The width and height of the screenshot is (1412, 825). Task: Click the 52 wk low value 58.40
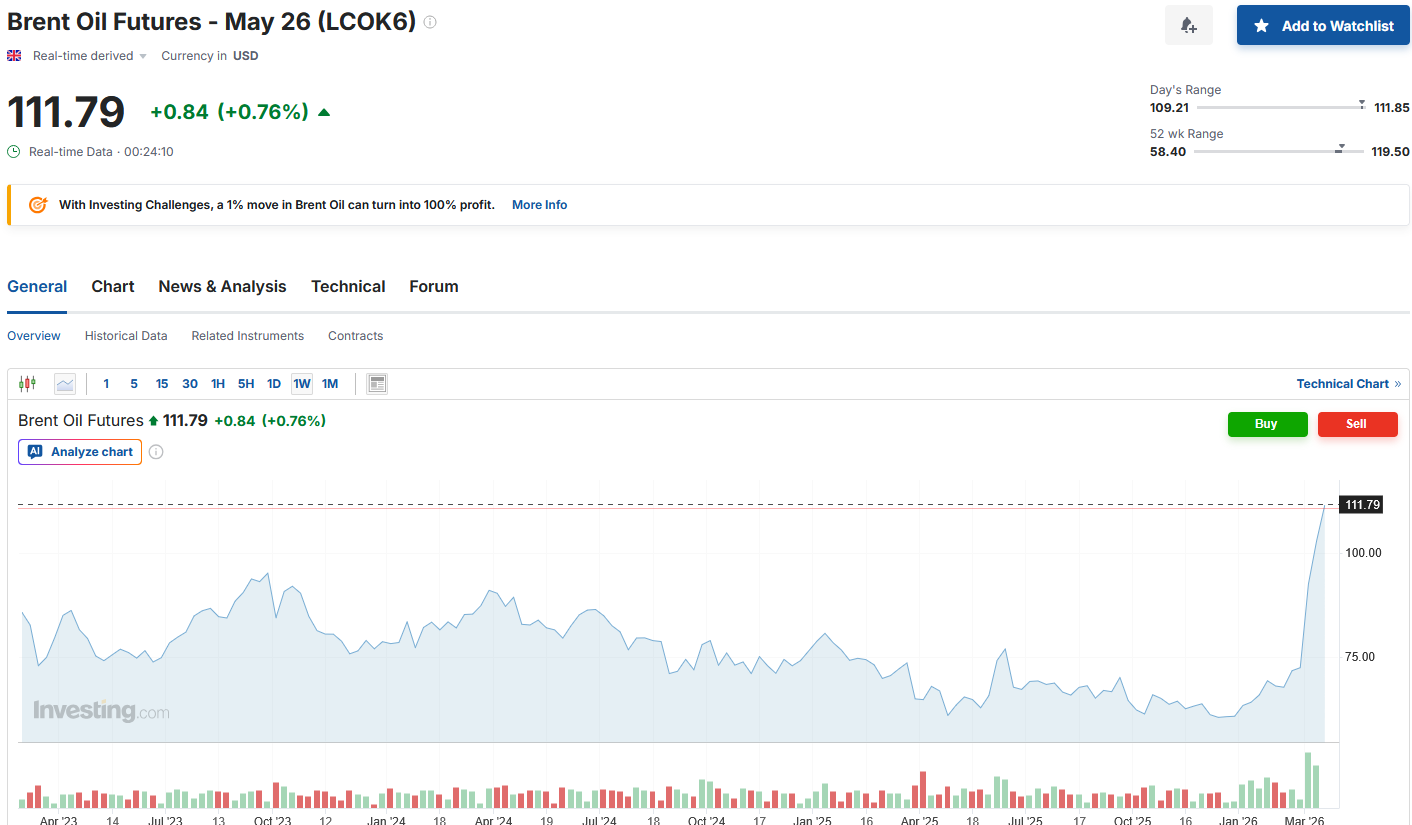tap(1168, 152)
